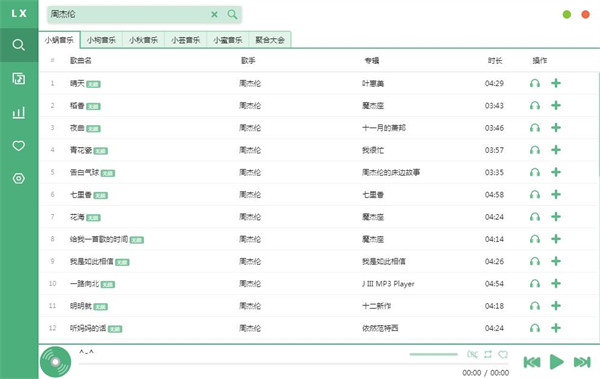Toggle the heart favorite icon in player bar
600x379 pixels.
[x=503, y=354]
